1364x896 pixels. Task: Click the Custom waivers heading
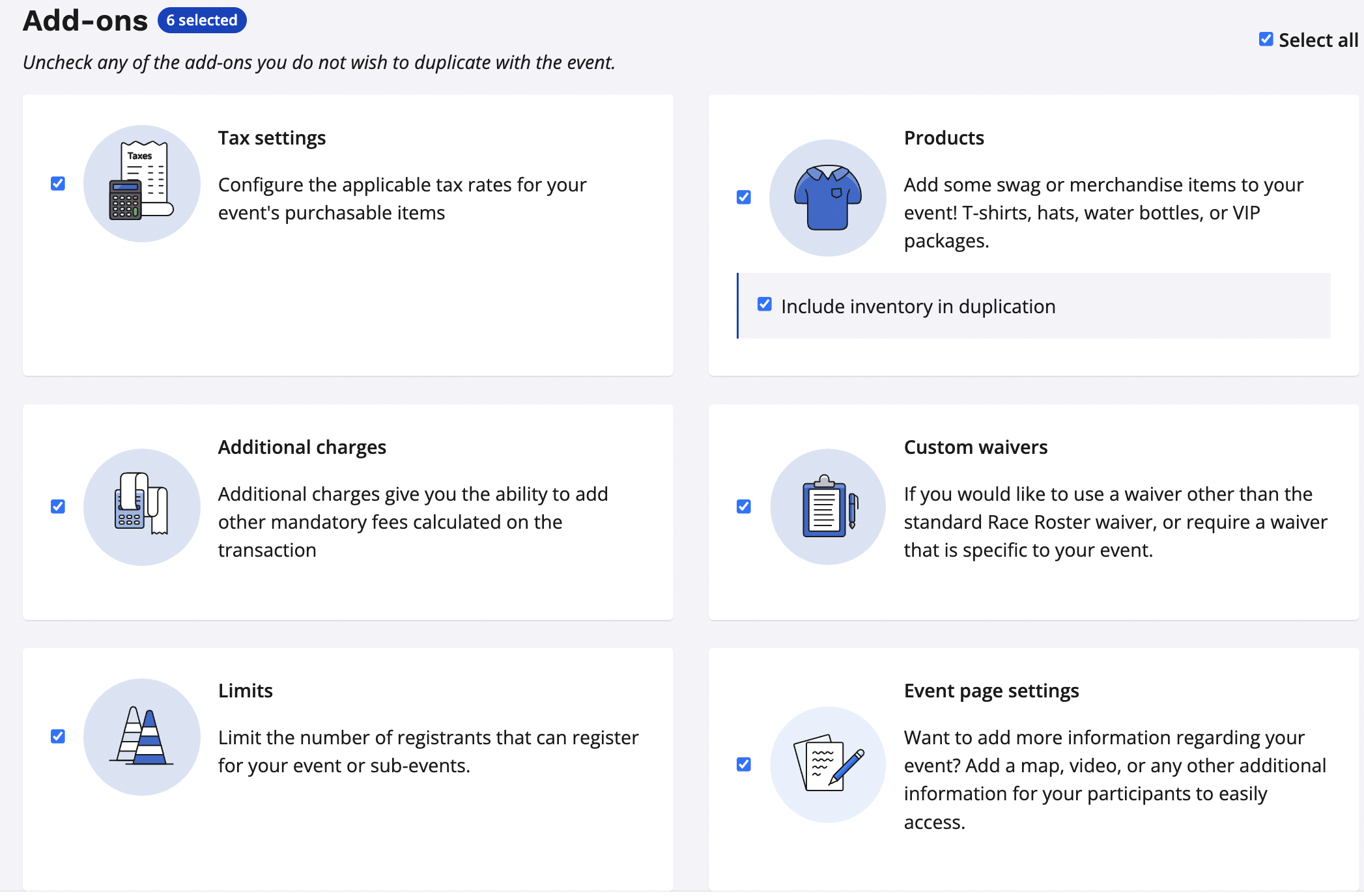point(975,447)
